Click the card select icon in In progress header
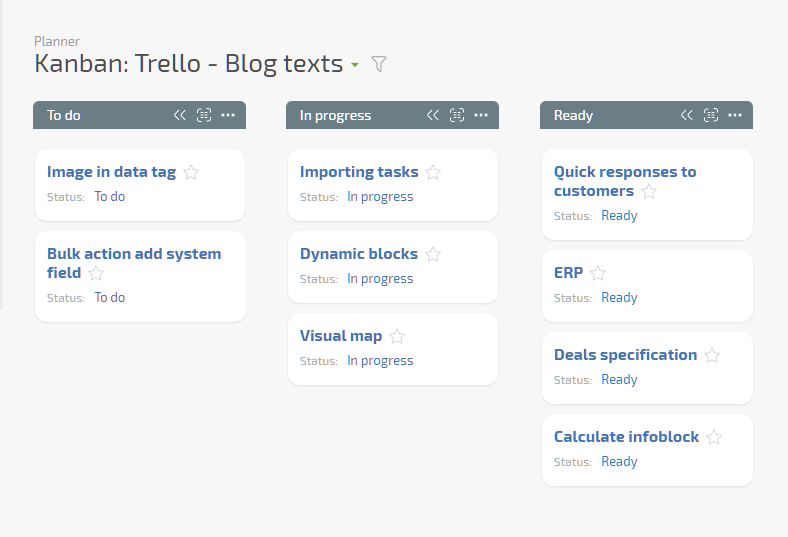This screenshot has width=788, height=537. point(456,115)
